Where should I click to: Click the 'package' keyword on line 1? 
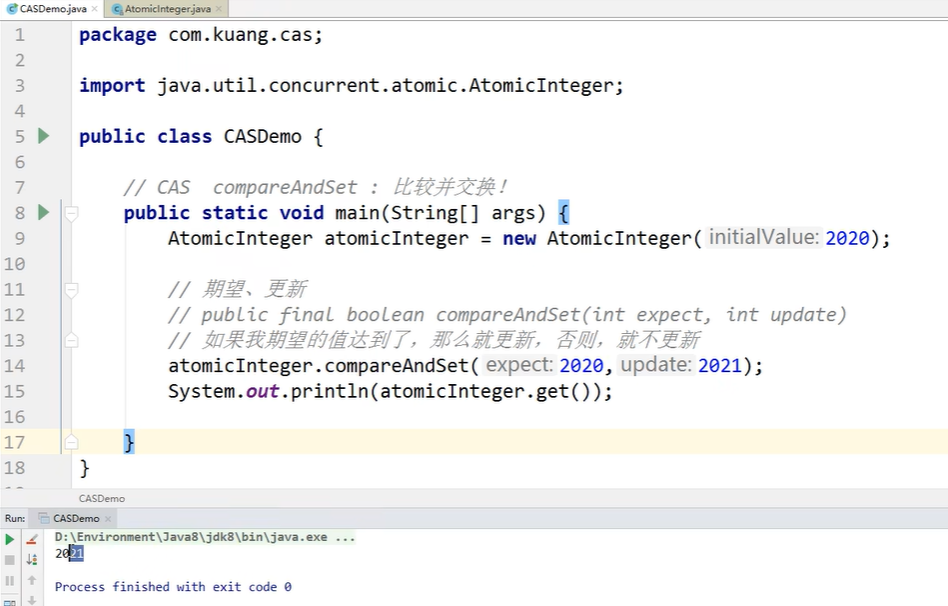(x=118, y=35)
